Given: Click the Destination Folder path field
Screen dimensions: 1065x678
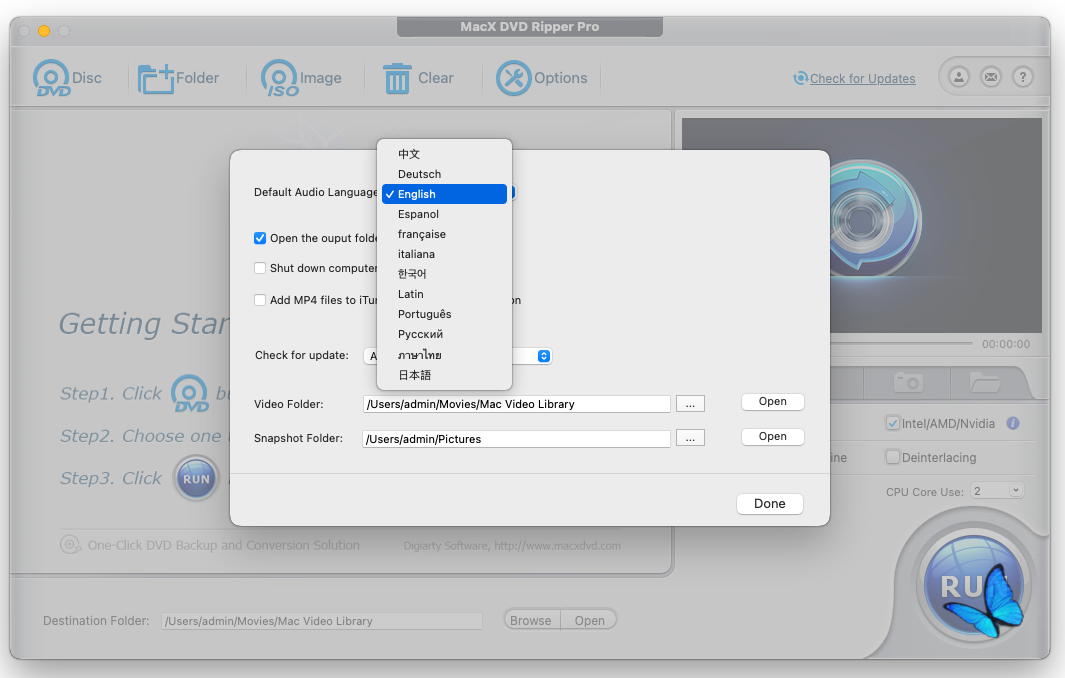Looking at the screenshot, I should (x=321, y=621).
